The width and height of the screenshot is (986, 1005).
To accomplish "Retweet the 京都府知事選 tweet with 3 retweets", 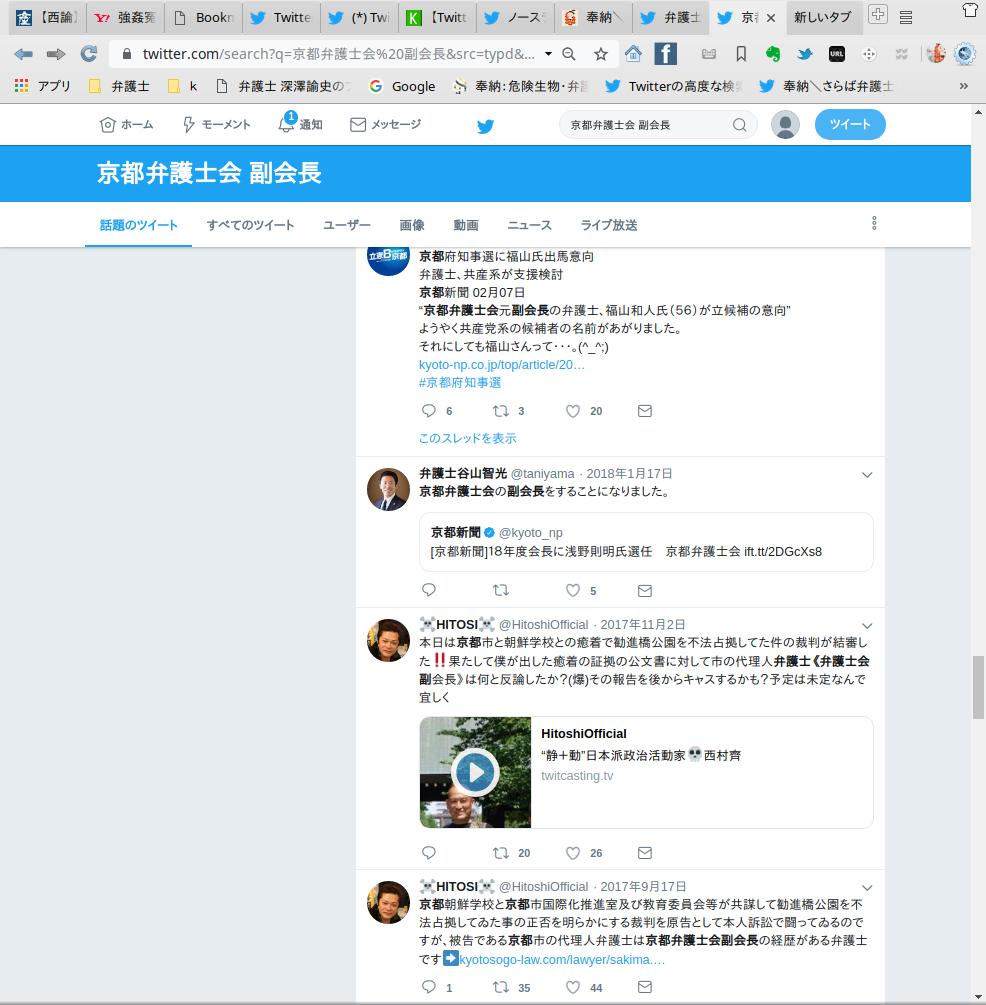I will click(501, 411).
